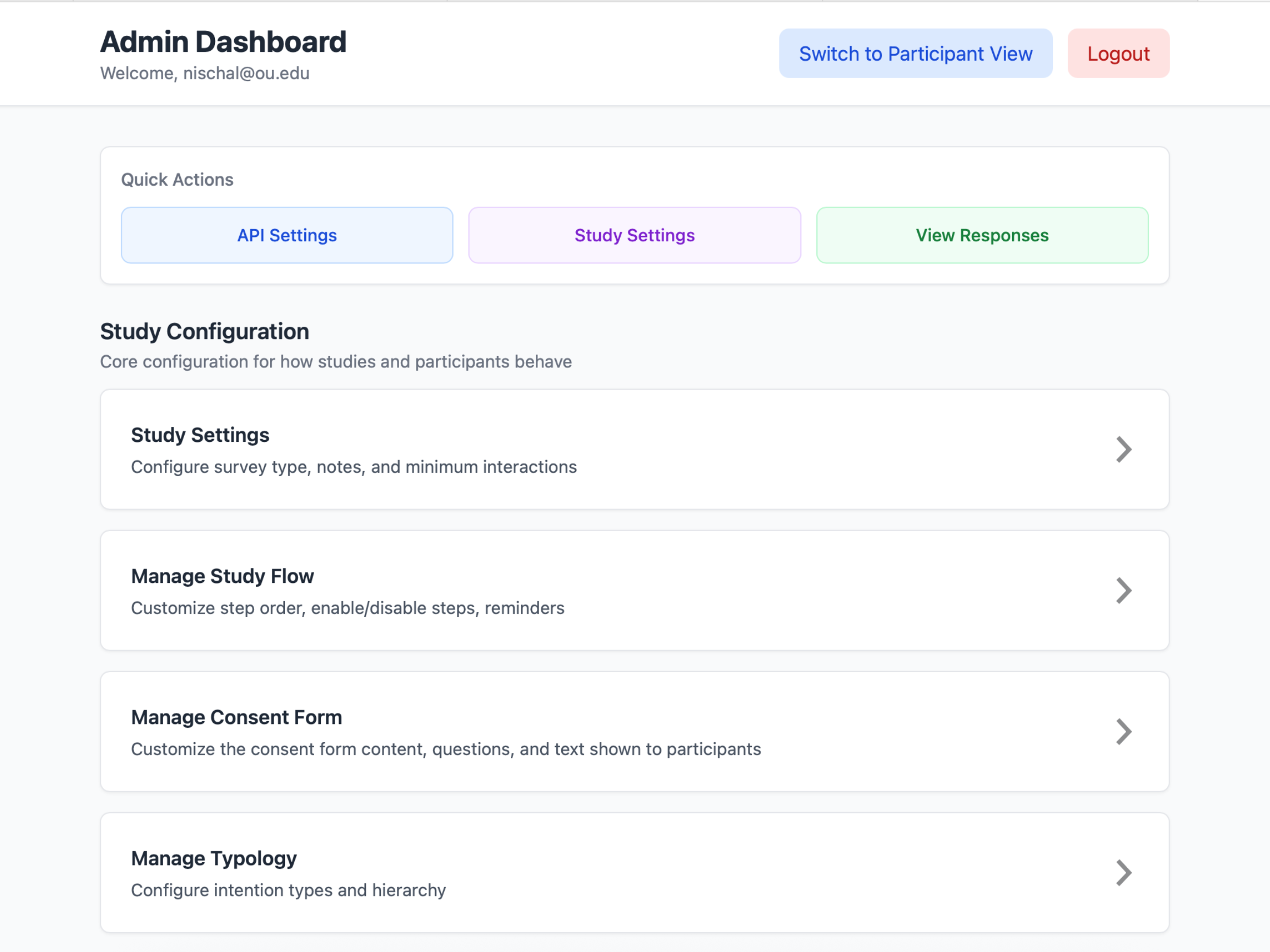Click 'Configure intention types and hierarchy' text
This screenshot has width=1270, height=952.
point(288,891)
